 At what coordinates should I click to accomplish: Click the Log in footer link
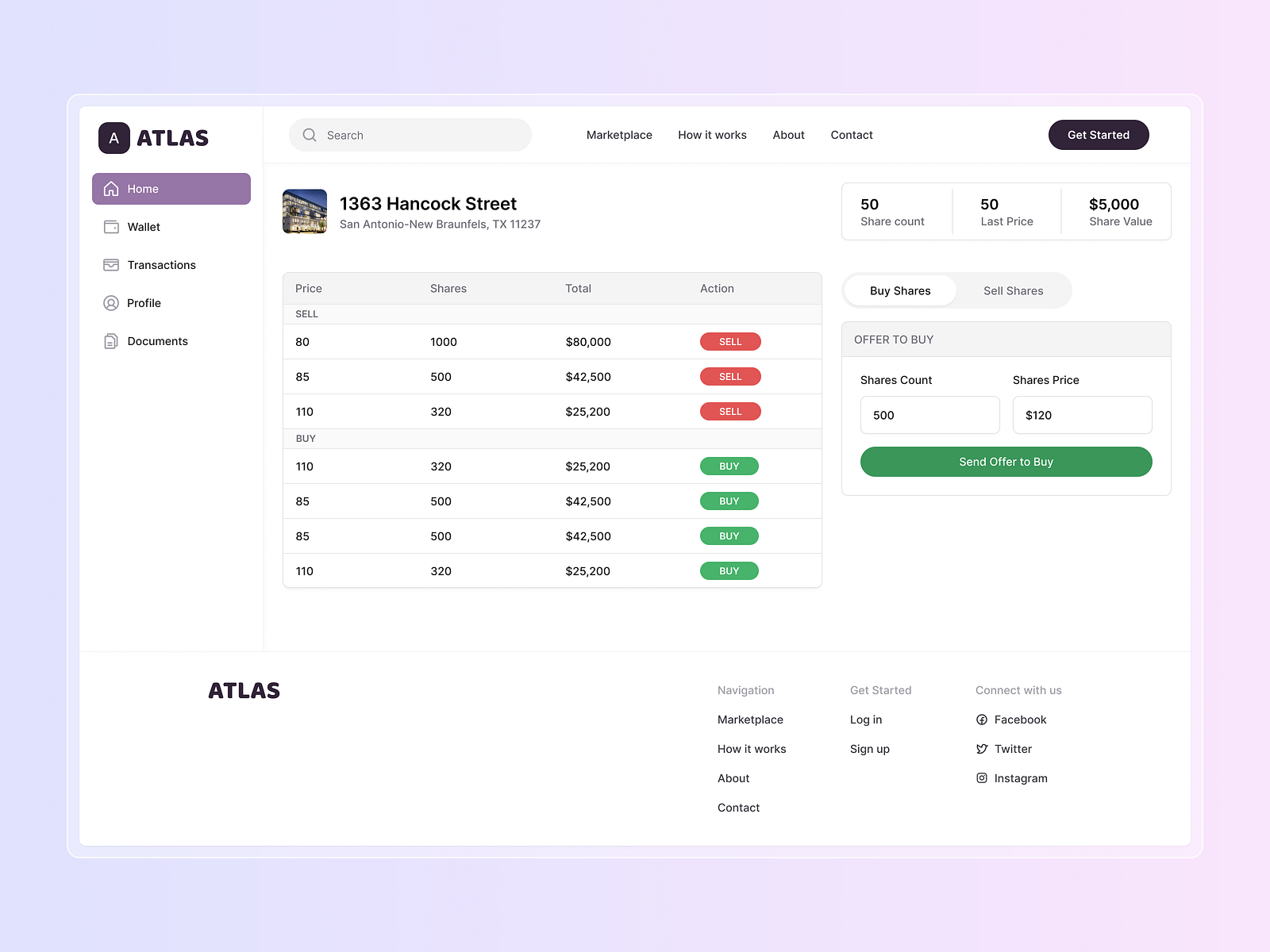(865, 720)
